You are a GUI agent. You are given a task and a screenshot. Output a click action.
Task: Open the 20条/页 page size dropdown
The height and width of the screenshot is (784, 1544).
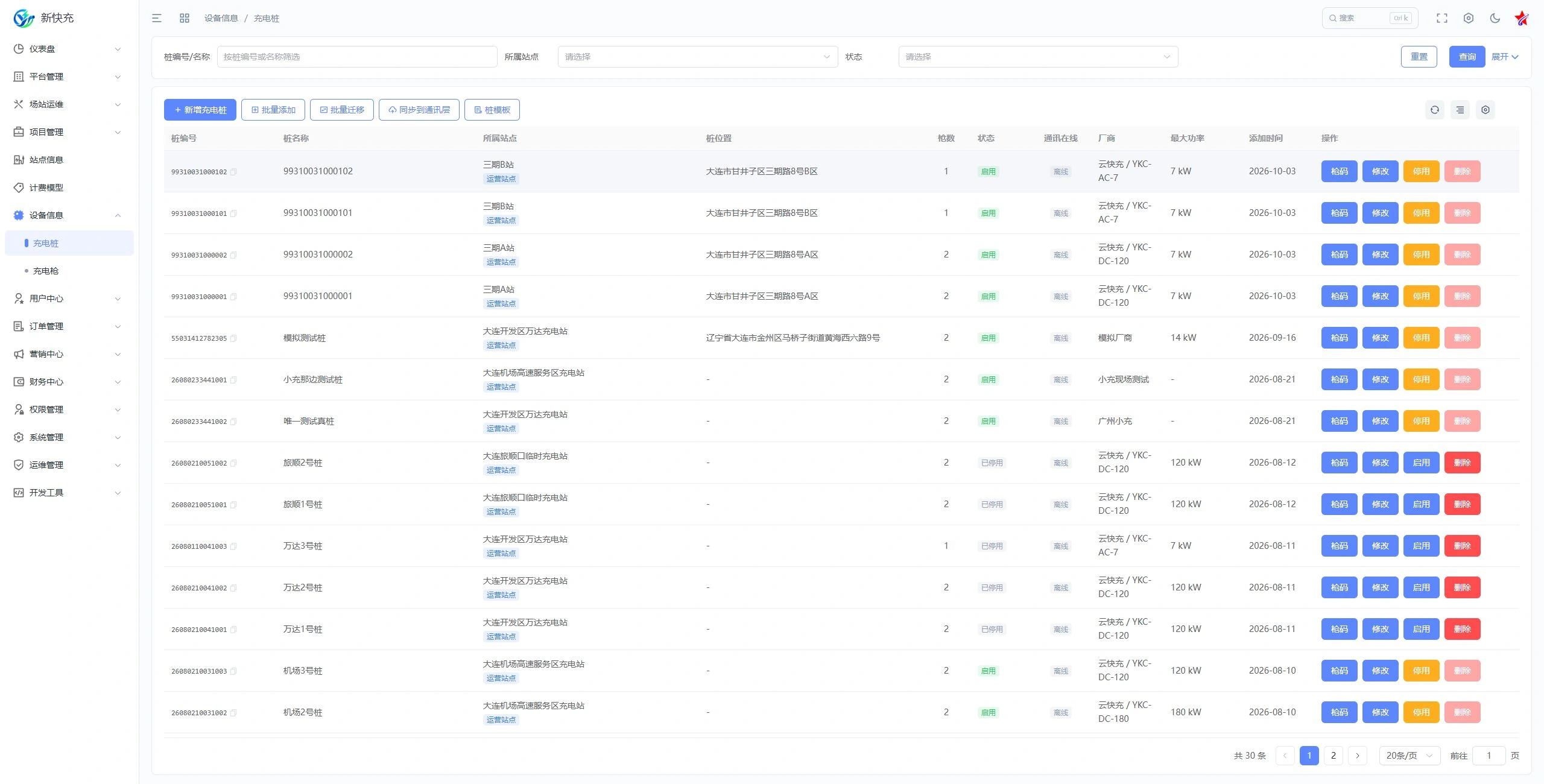click(1410, 756)
